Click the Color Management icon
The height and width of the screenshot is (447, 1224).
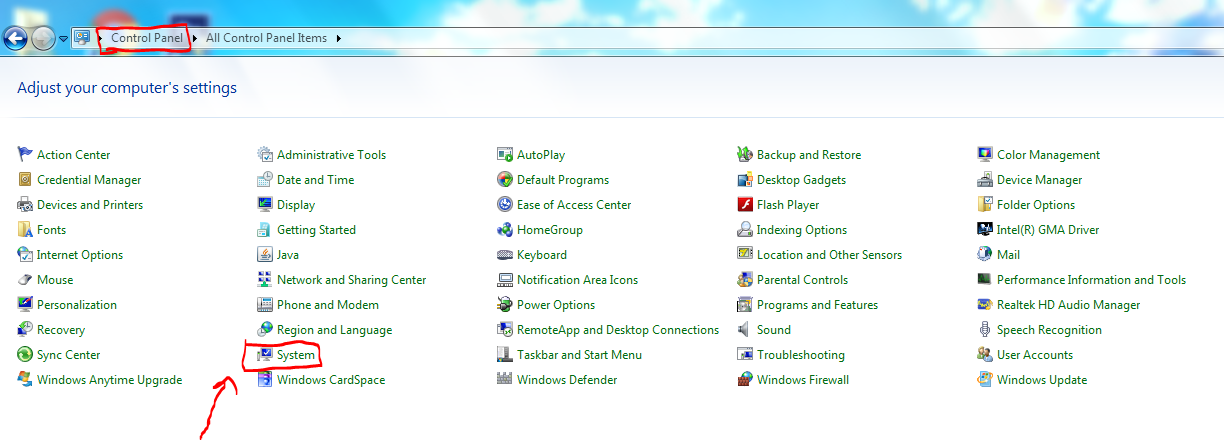985,154
